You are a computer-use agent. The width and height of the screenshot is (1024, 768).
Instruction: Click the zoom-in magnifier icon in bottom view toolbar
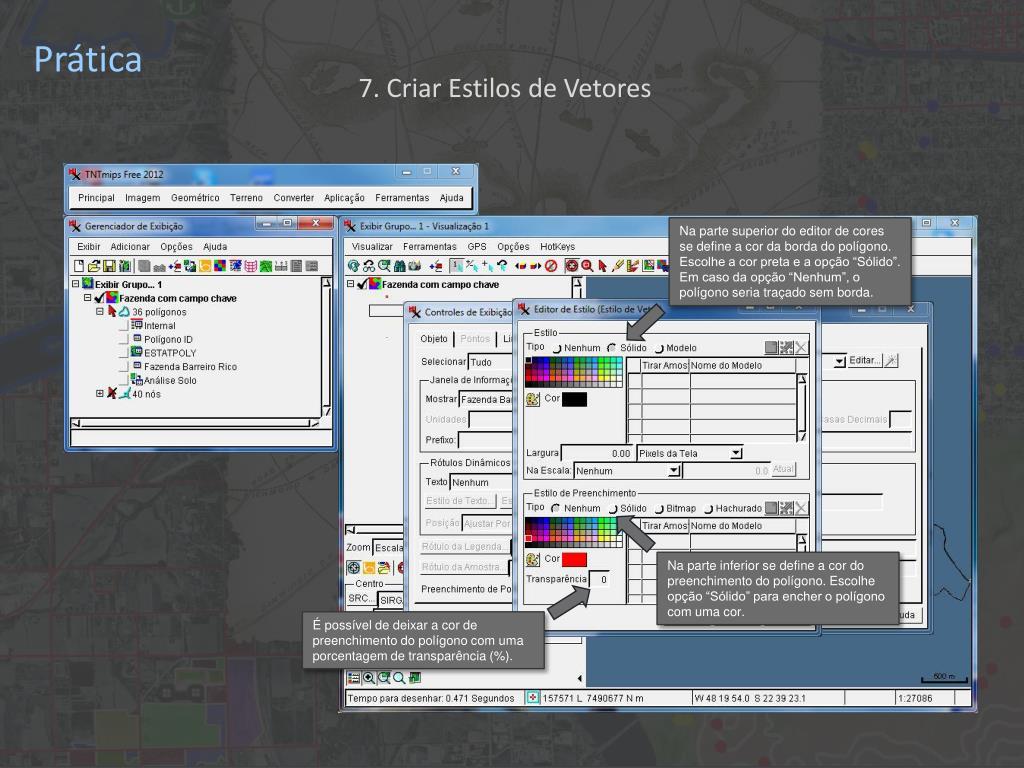(369, 678)
